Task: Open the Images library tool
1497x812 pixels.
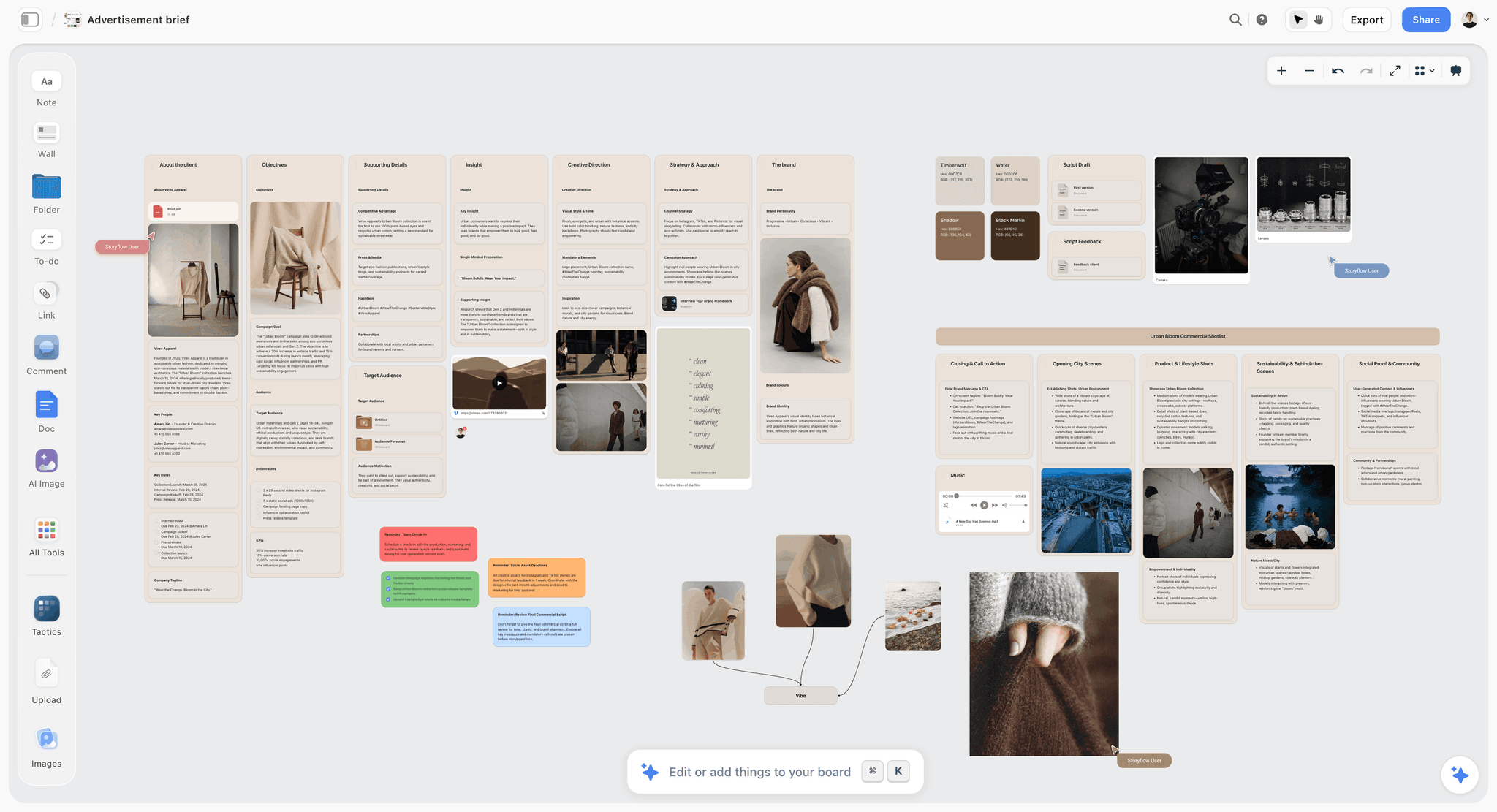Action: click(x=46, y=748)
